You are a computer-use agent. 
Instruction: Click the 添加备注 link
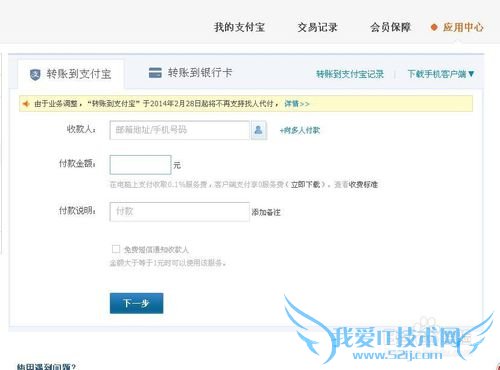(266, 212)
